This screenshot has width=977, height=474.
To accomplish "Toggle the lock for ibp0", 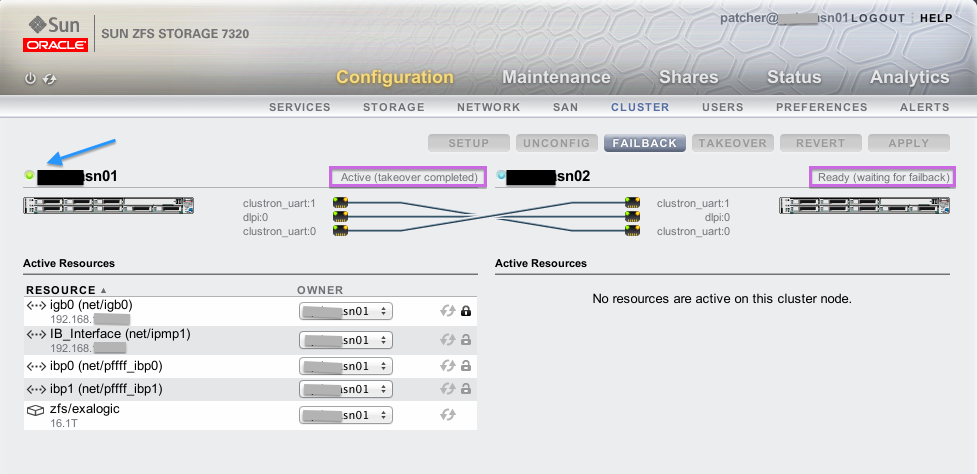I will 465,366.
